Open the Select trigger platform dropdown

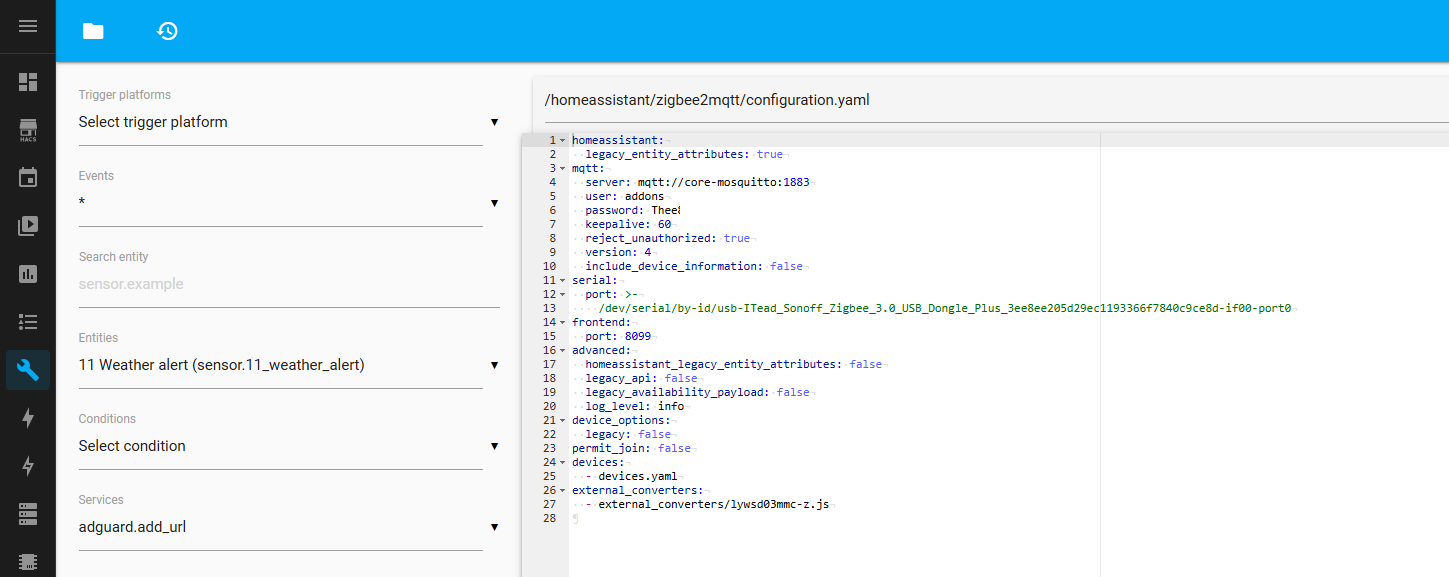pos(288,122)
